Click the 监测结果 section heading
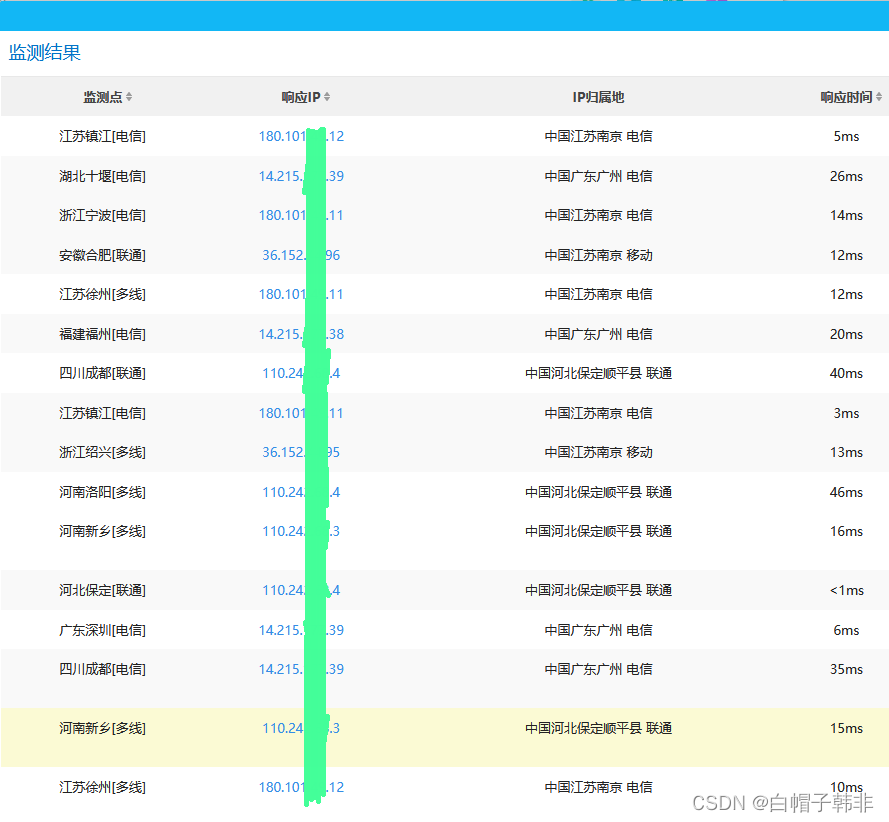889x822 pixels. tap(45, 53)
